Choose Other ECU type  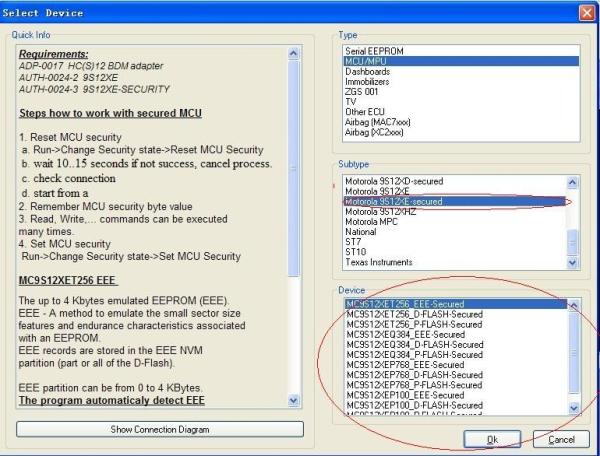(461, 112)
